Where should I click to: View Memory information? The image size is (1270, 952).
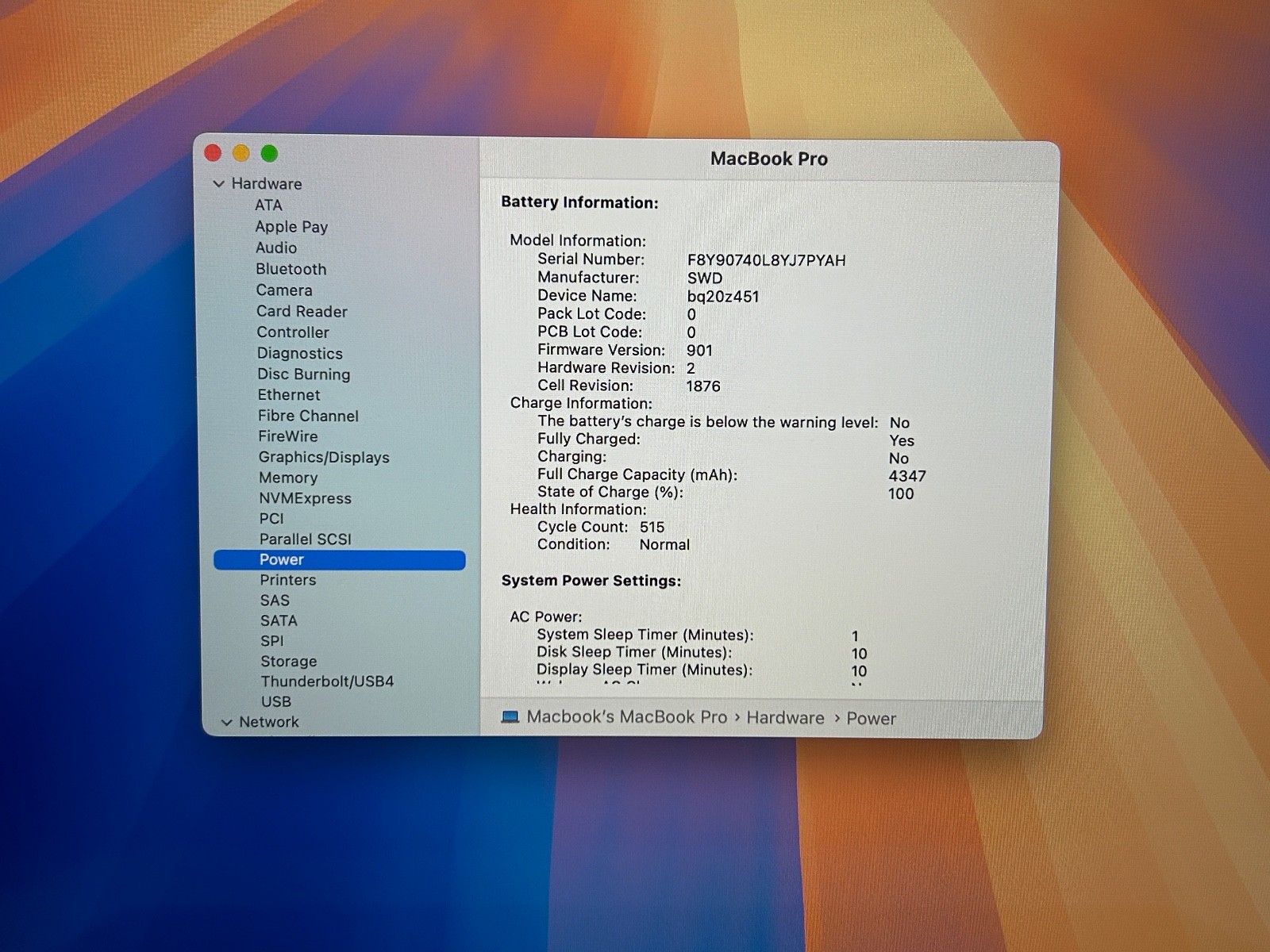[x=288, y=478]
